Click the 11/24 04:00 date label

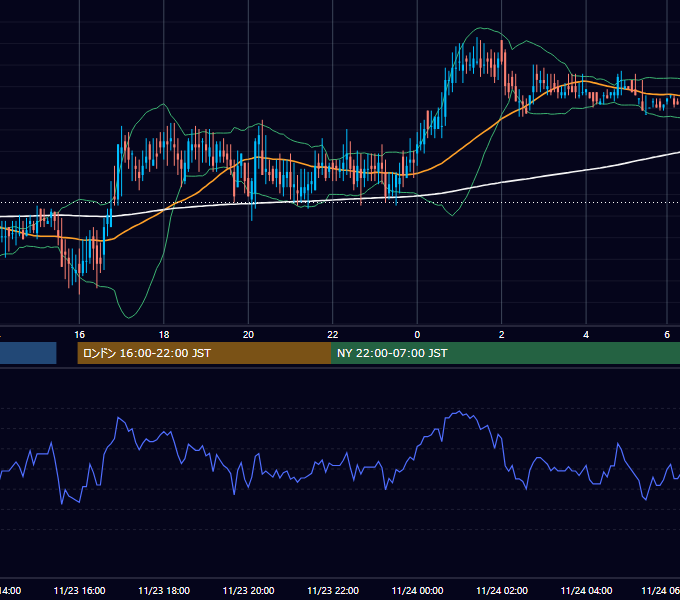586,590
